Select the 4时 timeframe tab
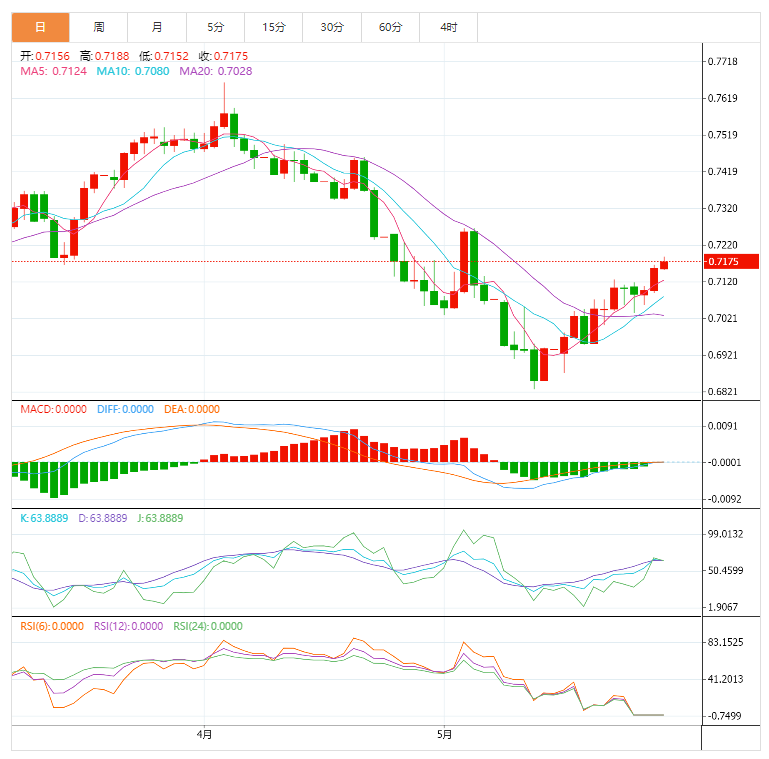Screen dimensions: 769x759 coord(449,27)
